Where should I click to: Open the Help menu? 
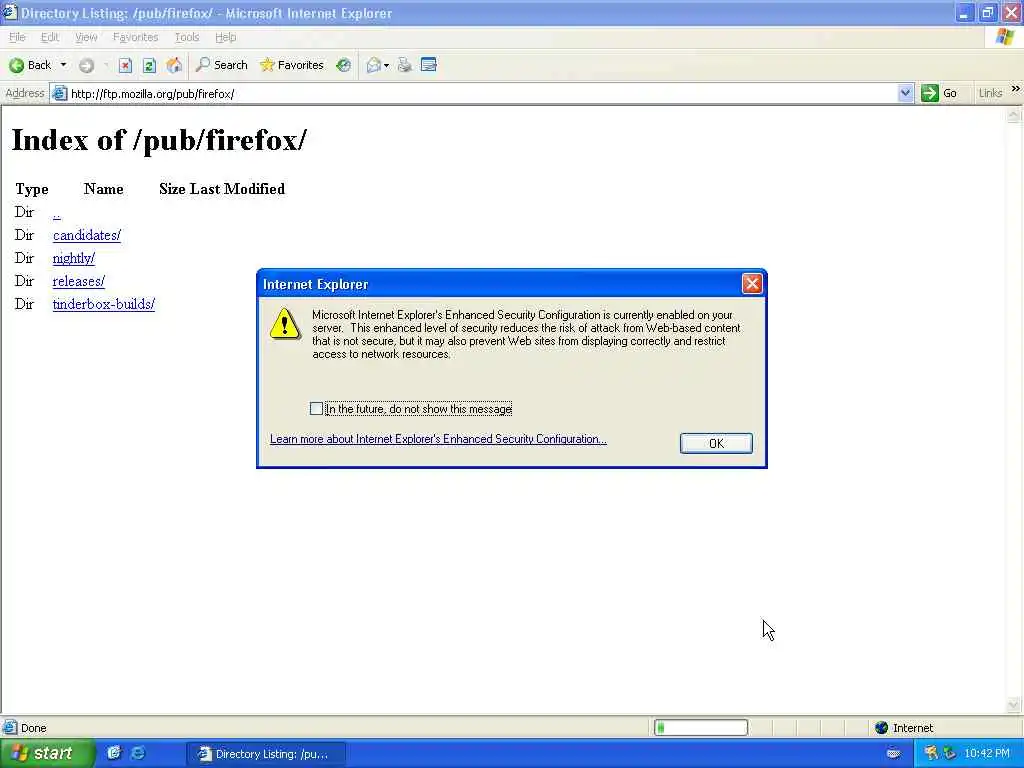pos(225,37)
